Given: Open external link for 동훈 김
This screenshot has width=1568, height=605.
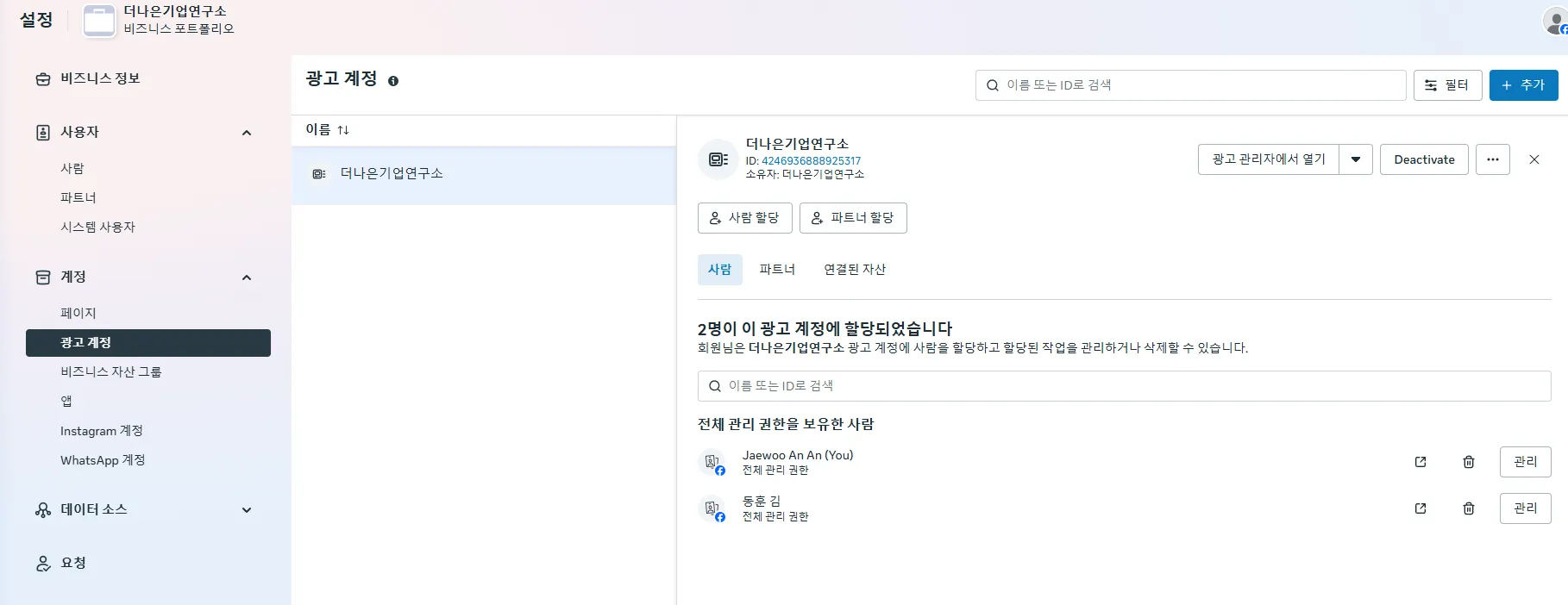Looking at the screenshot, I should (x=1421, y=508).
